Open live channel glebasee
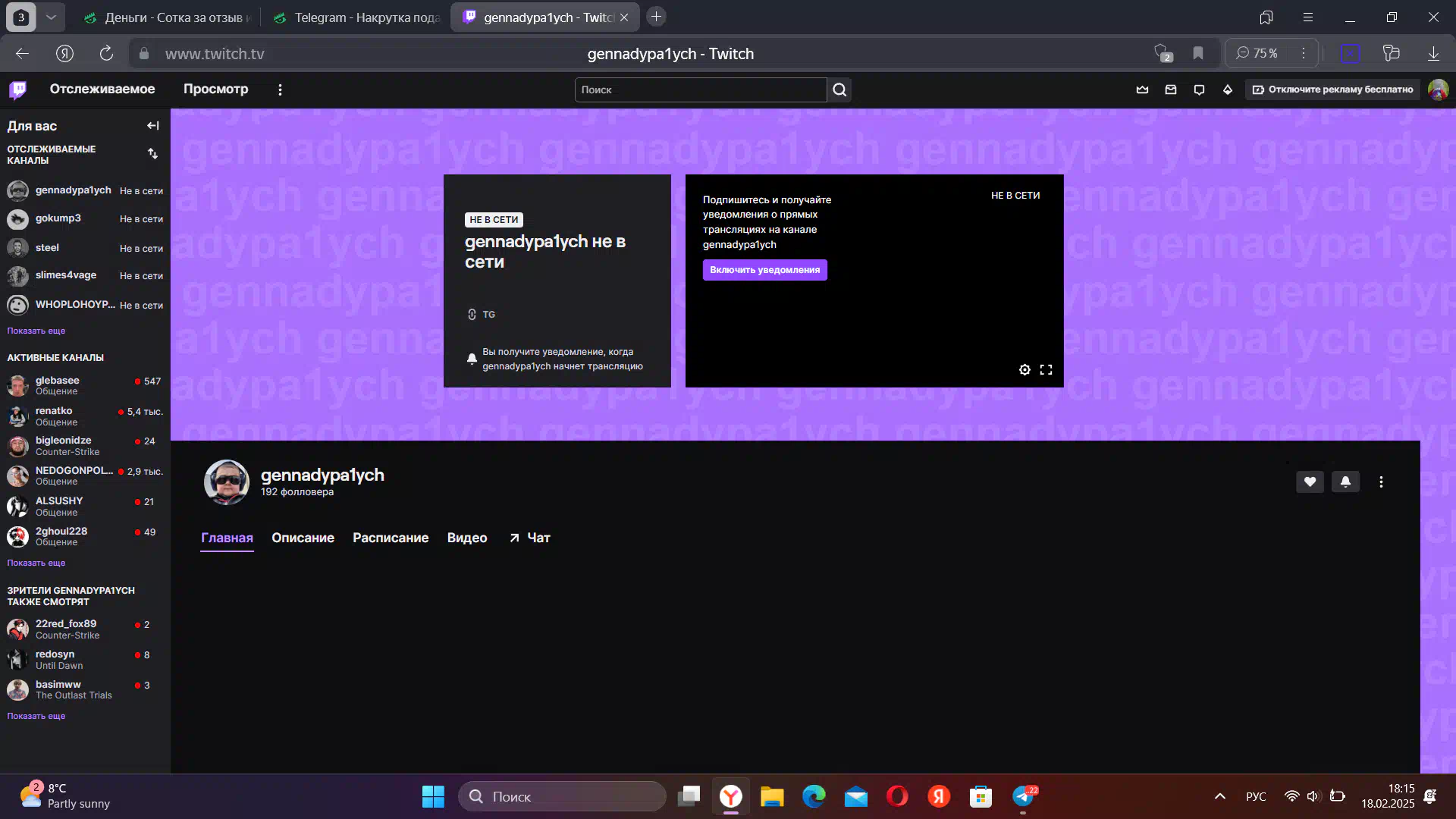 [x=85, y=385]
